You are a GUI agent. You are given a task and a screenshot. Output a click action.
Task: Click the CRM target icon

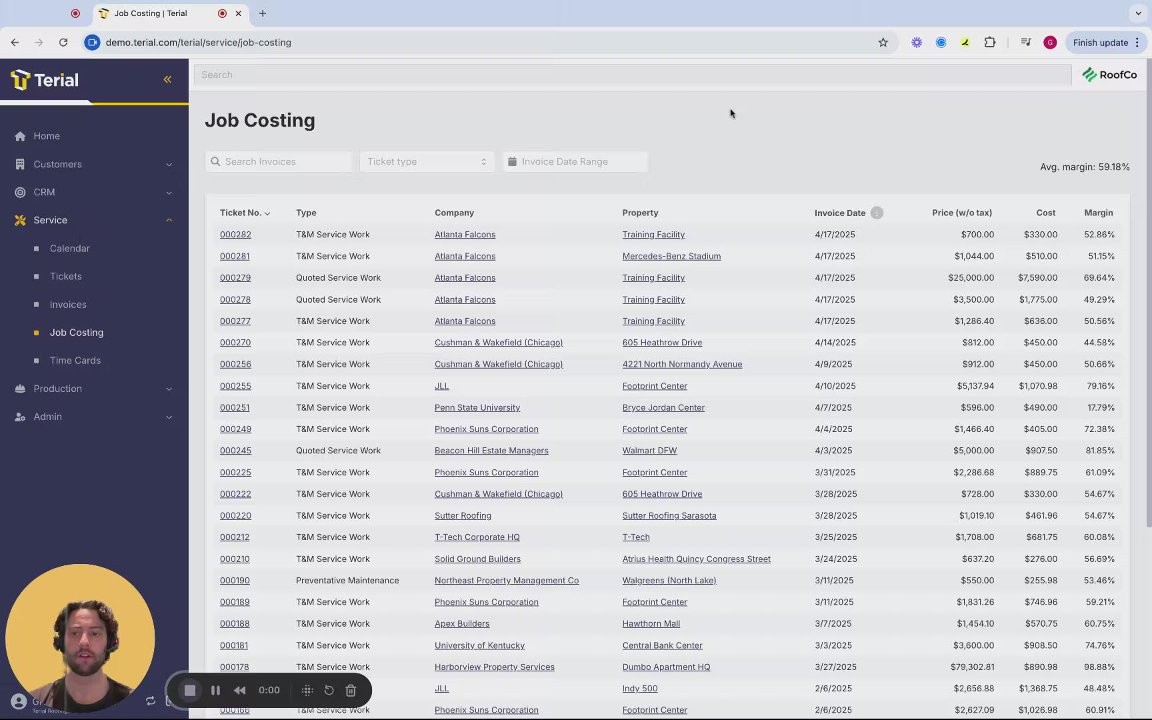(20, 192)
